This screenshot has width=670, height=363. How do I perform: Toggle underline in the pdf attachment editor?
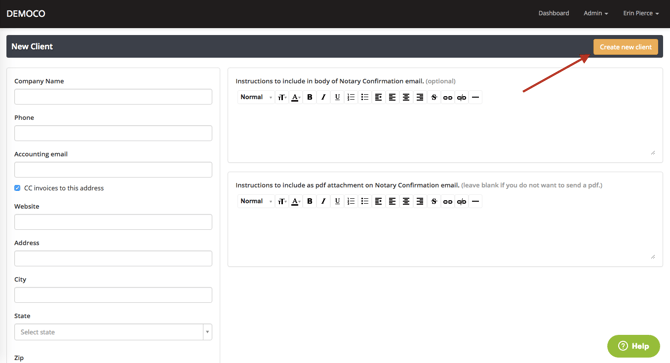337,201
